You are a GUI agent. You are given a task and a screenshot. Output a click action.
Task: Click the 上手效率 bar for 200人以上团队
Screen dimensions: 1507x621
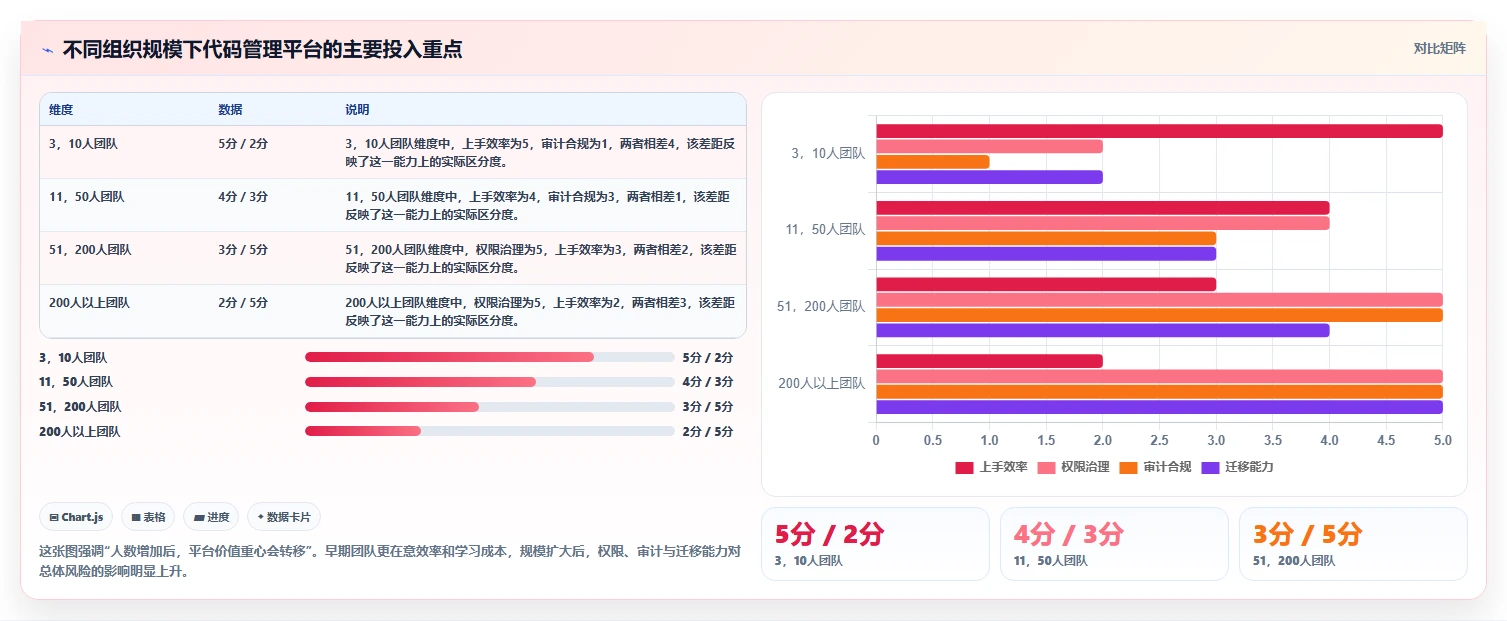point(989,361)
